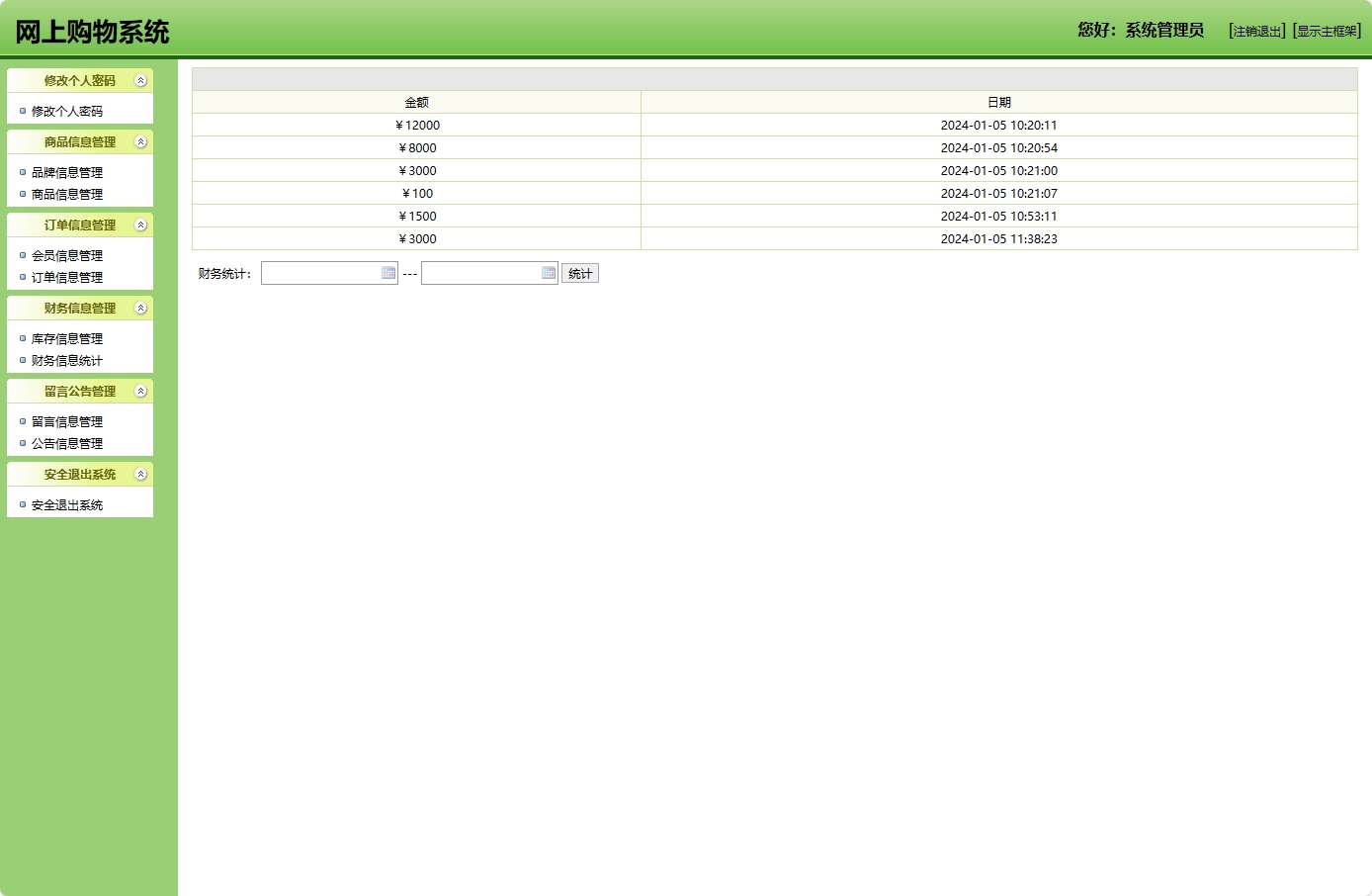Viewport: 1372px width, 896px height.
Task: Click the 网上购物系统 title
Action: pos(92,32)
